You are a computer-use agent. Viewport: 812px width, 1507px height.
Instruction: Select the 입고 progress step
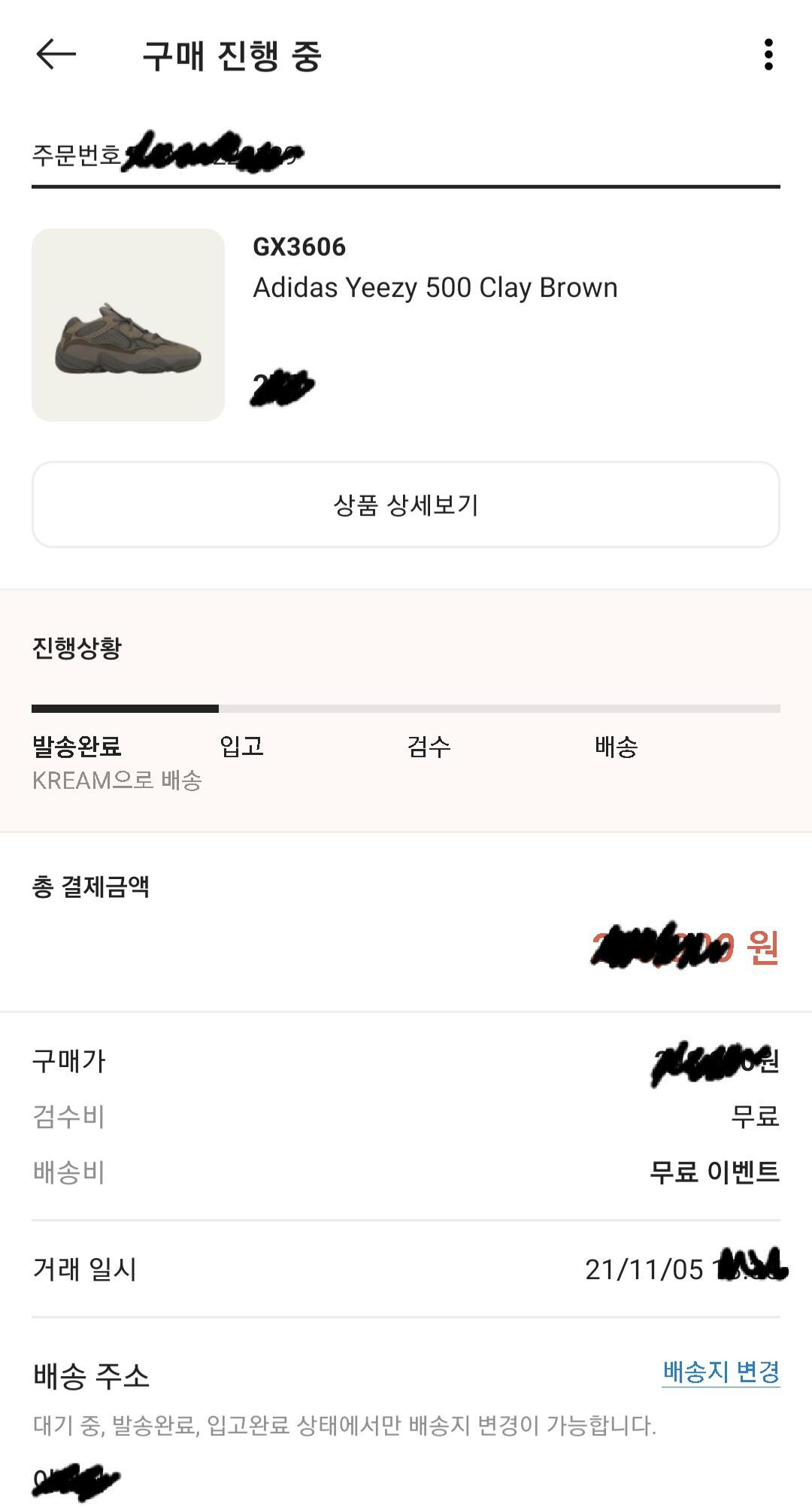point(241,746)
